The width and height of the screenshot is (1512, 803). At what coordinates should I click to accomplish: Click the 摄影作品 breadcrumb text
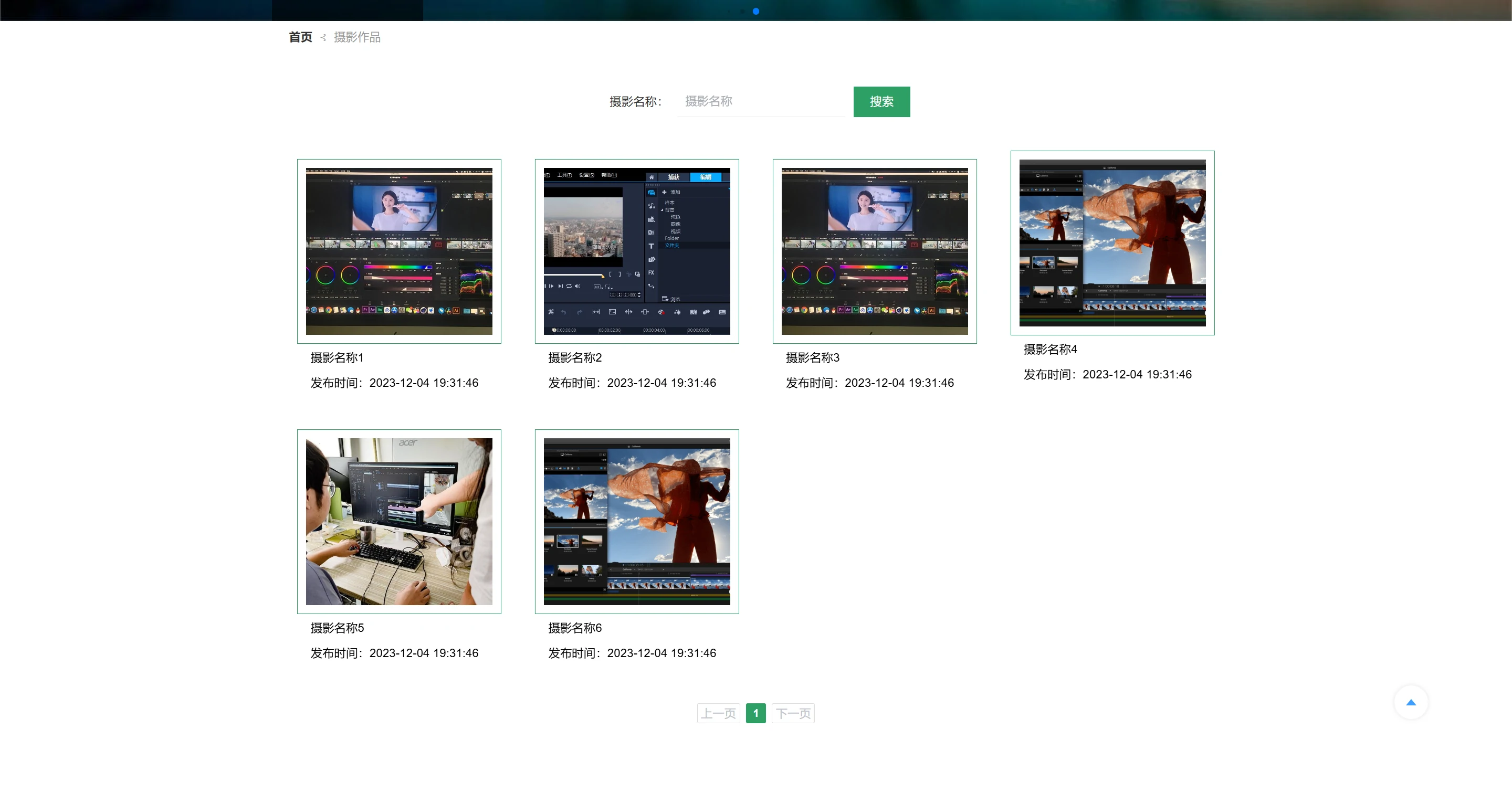(357, 37)
